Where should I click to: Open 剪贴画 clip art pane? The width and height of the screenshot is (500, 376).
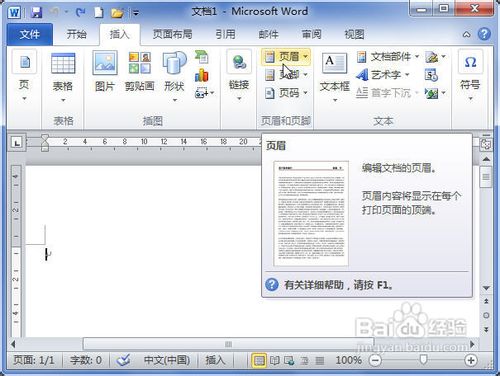(x=140, y=71)
